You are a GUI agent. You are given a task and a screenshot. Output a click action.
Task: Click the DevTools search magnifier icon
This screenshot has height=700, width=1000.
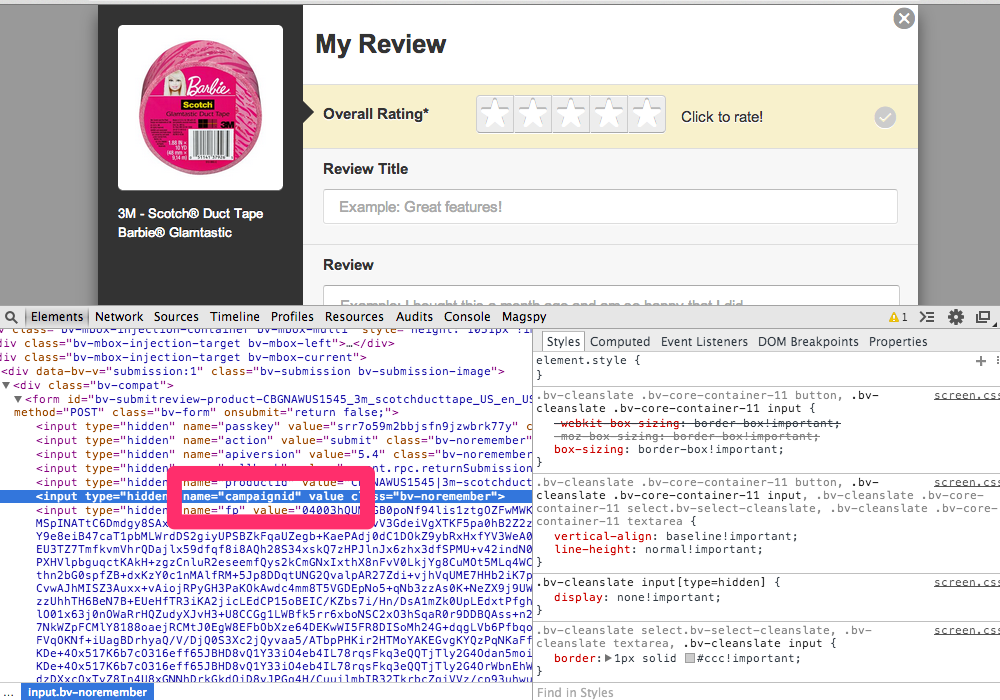(x=11, y=317)
